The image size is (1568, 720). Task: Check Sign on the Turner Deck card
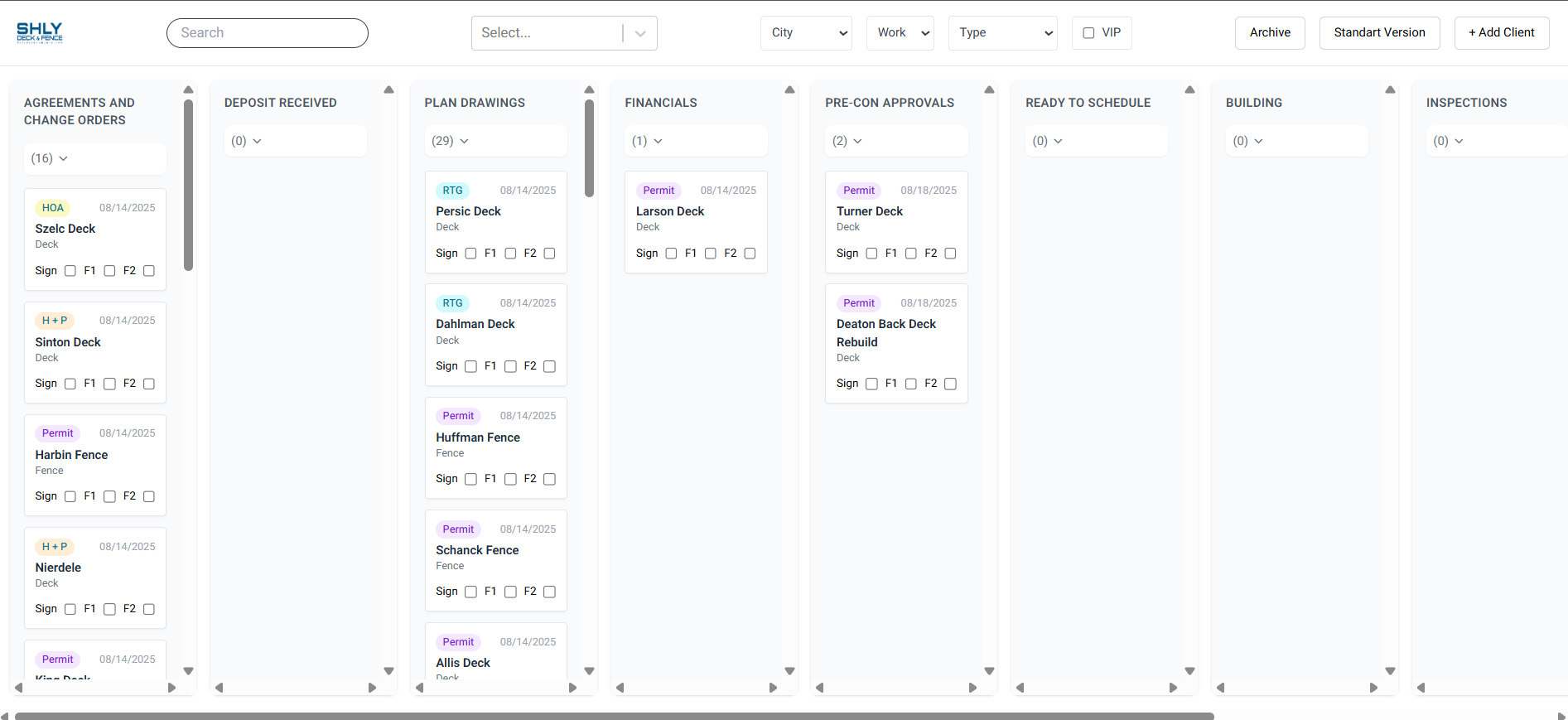(871, 254)
